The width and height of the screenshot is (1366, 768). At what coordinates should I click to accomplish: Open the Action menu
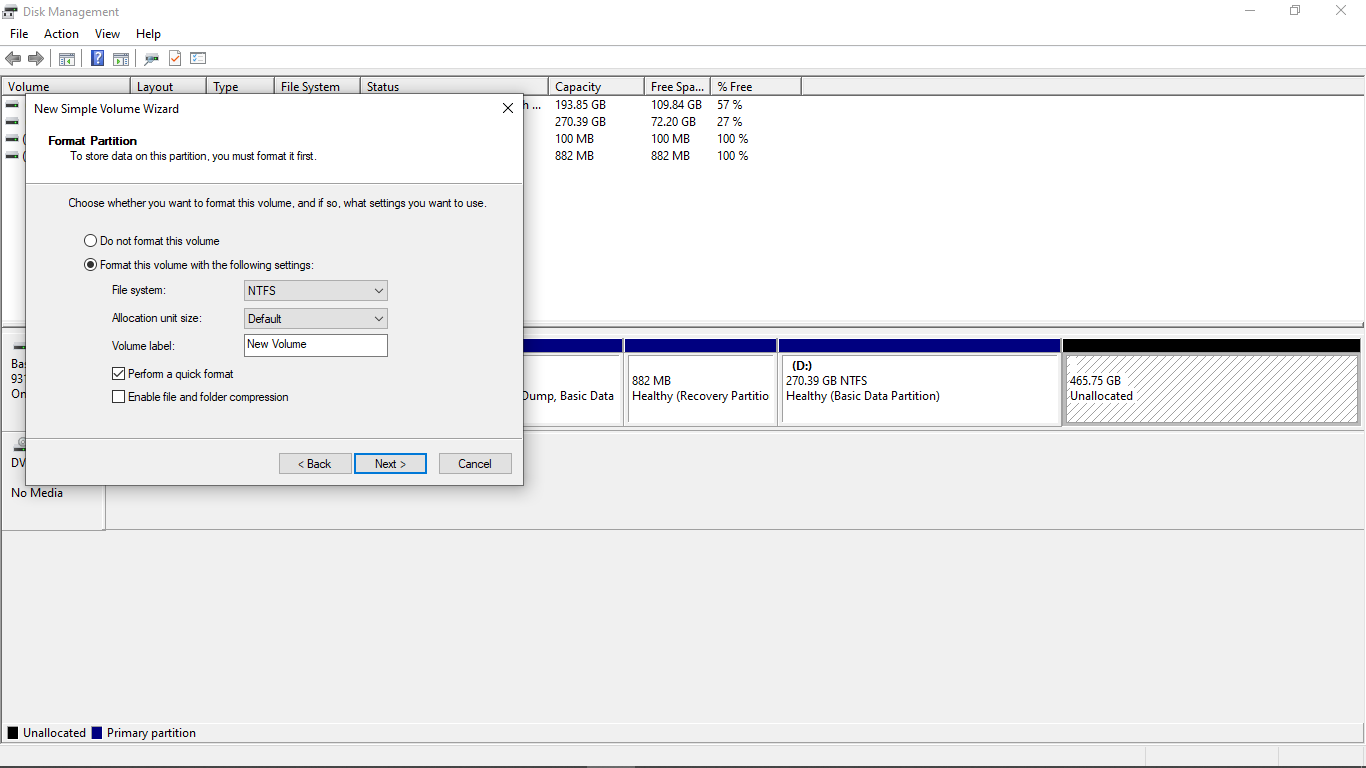tap(61, 34)
